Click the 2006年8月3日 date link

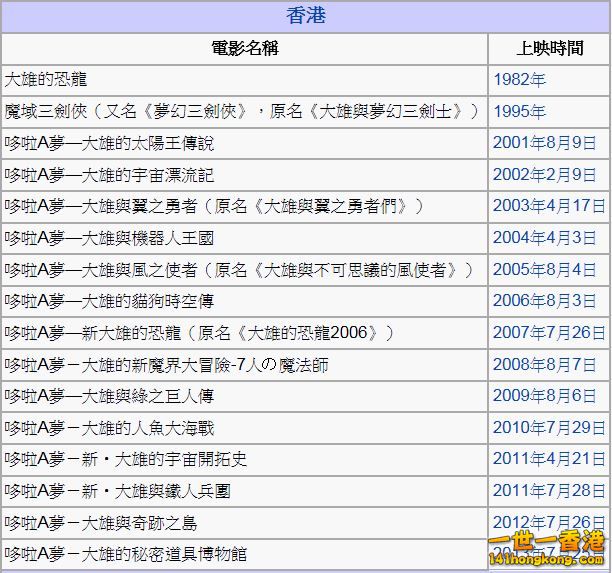tap(544, 301)
